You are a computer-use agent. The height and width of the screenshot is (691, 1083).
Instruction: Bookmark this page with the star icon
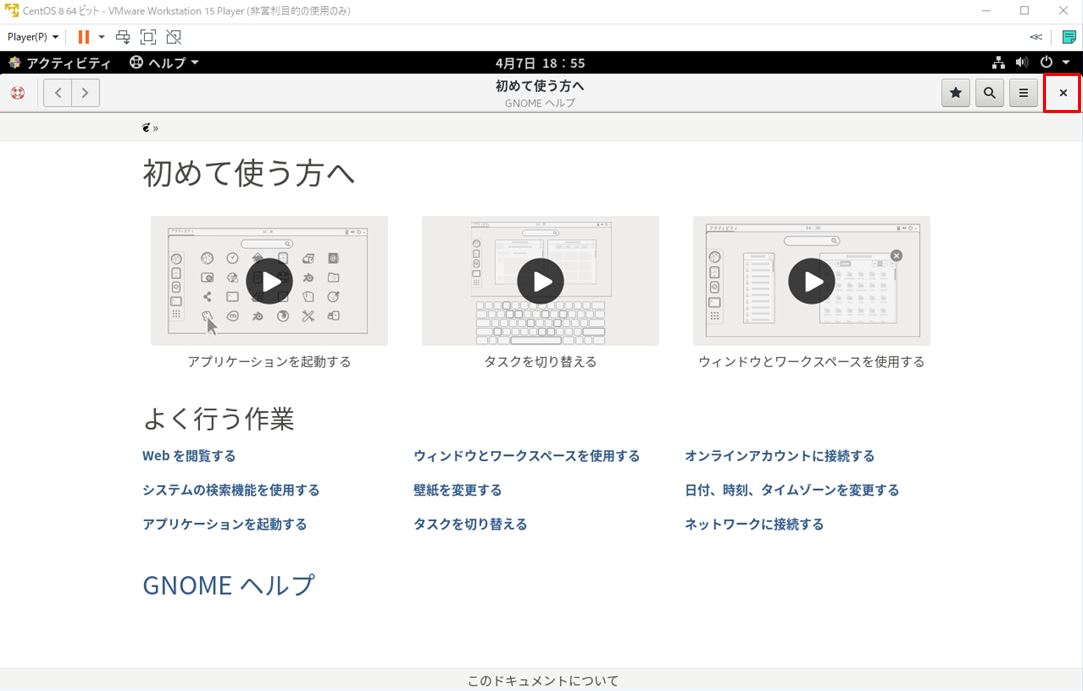pos(956,93)
